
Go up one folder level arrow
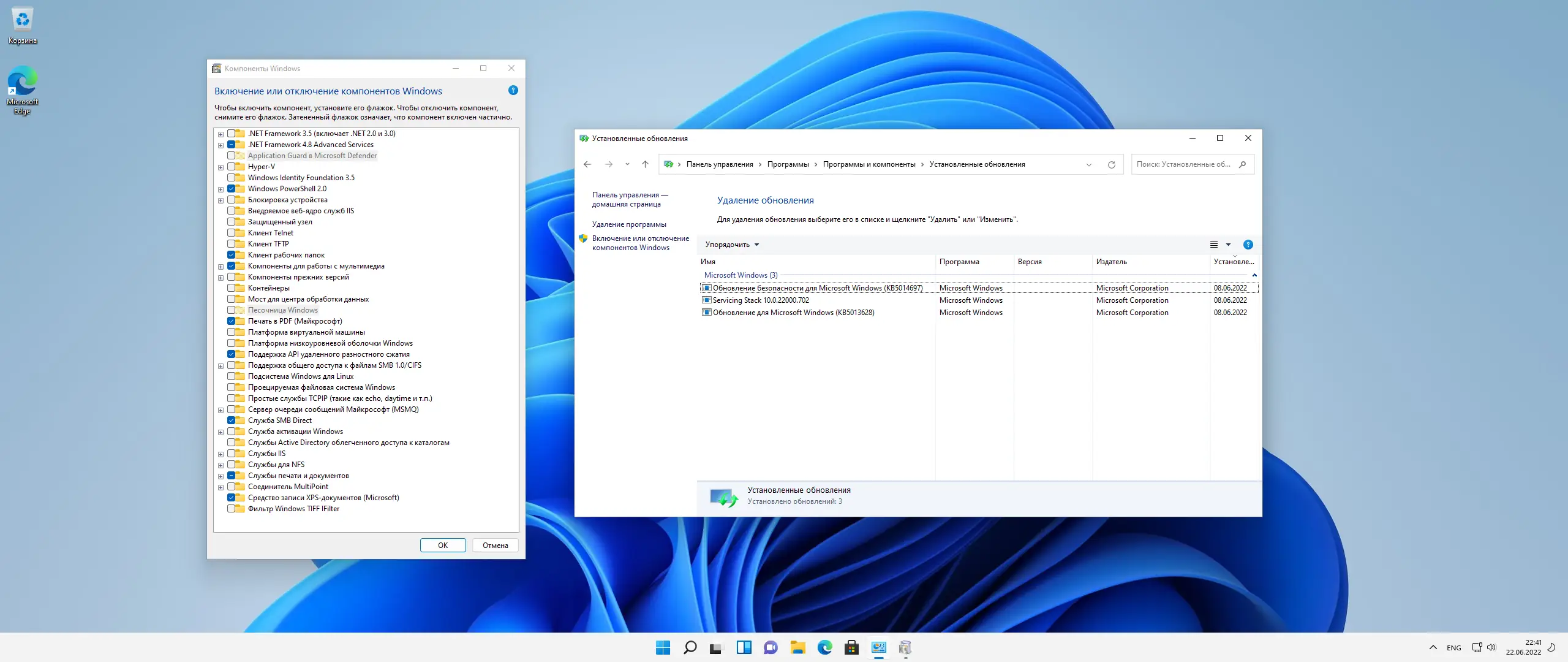pyautogui.click(x=645, y=164)
